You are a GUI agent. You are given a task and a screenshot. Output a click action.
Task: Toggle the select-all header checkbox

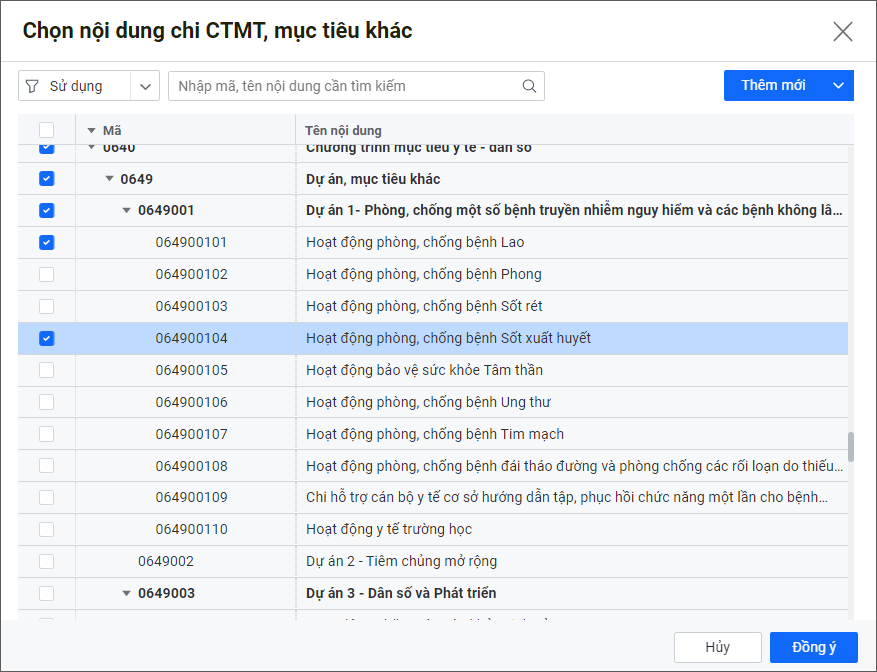47,130
